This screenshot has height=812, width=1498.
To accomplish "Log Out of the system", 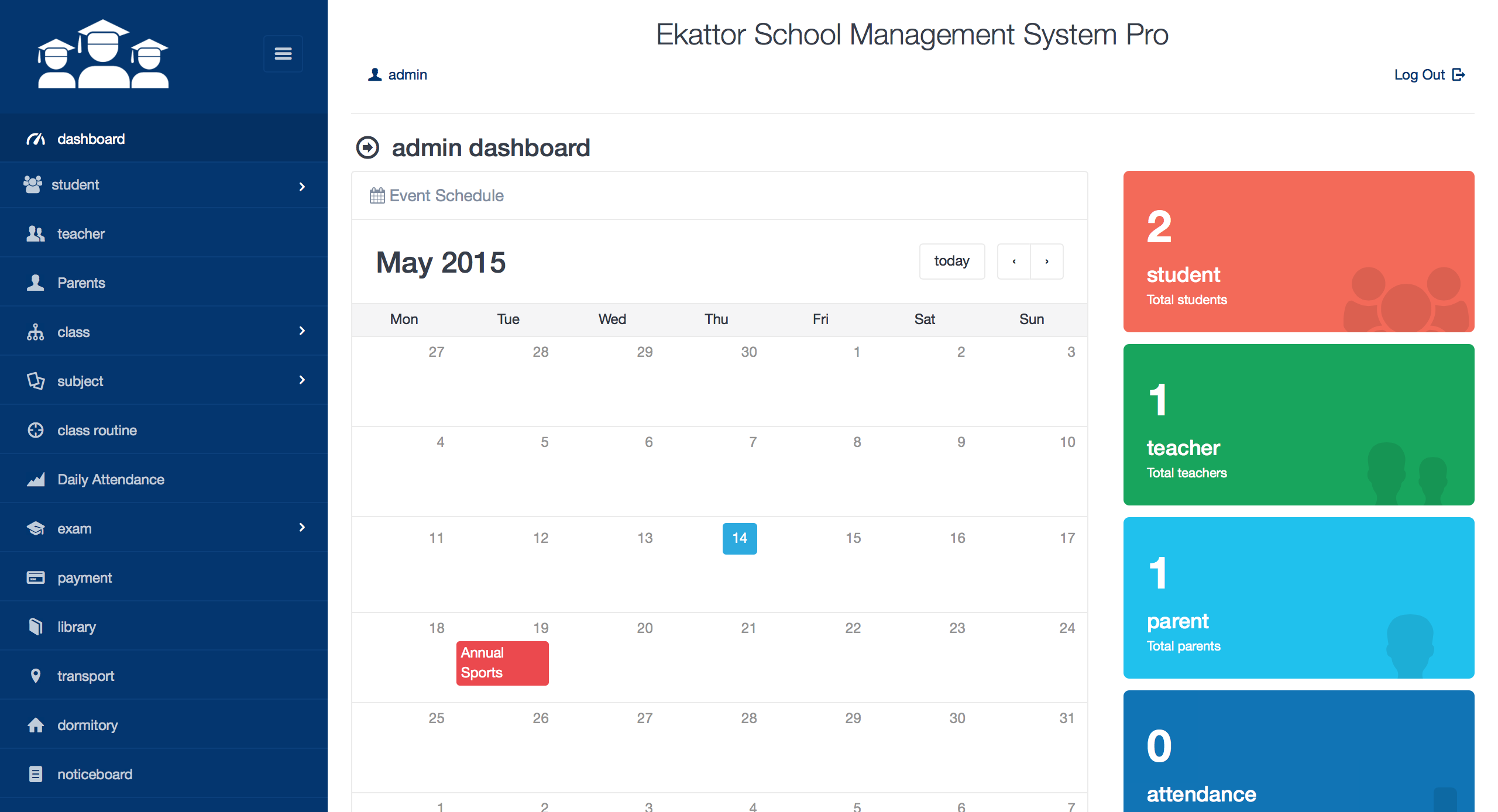I will 1430,74.
